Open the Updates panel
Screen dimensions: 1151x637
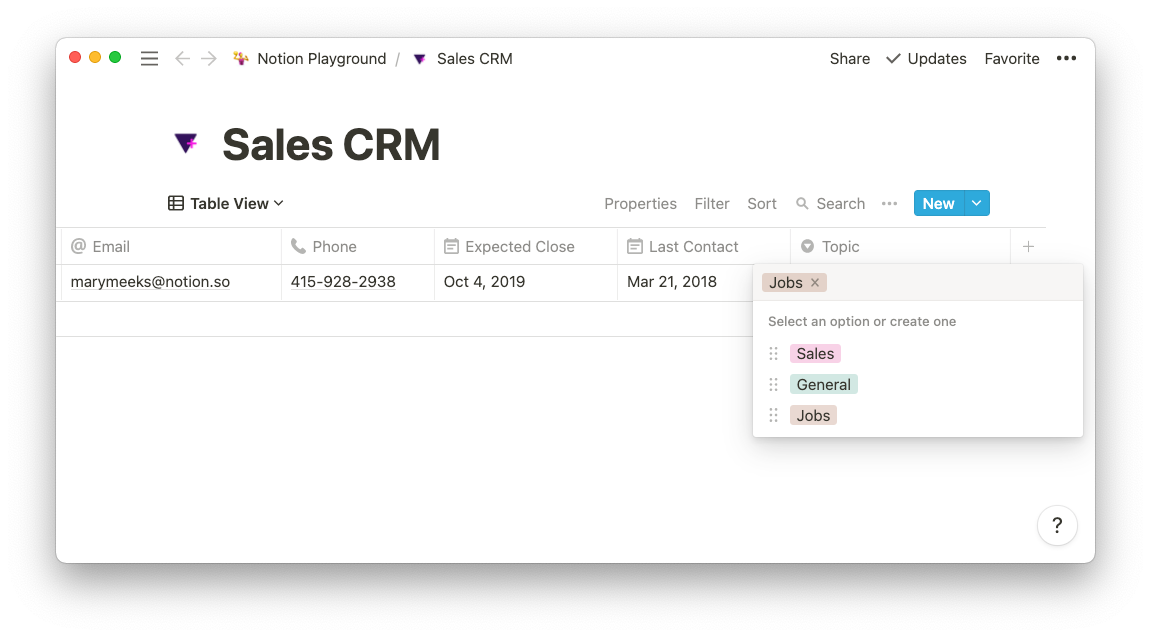pyautogui.click(x=937, y=59)
